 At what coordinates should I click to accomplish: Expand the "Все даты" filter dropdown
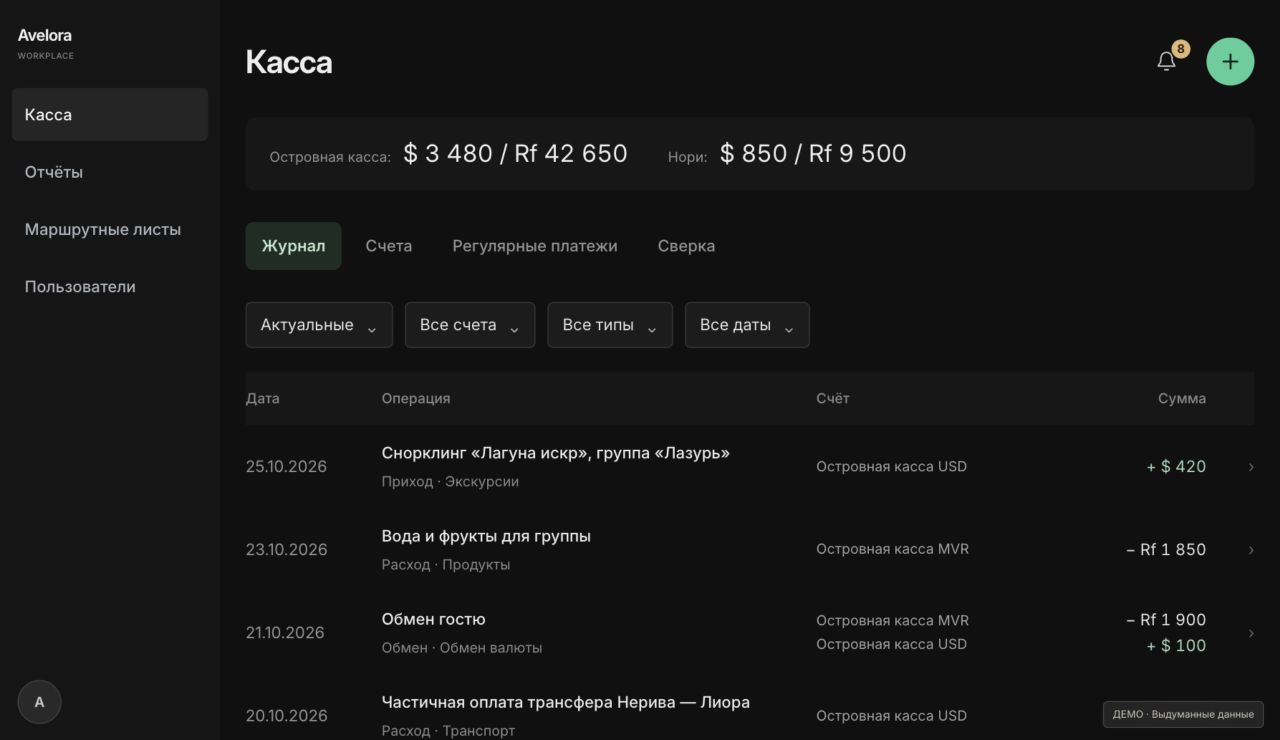point(747,325)
